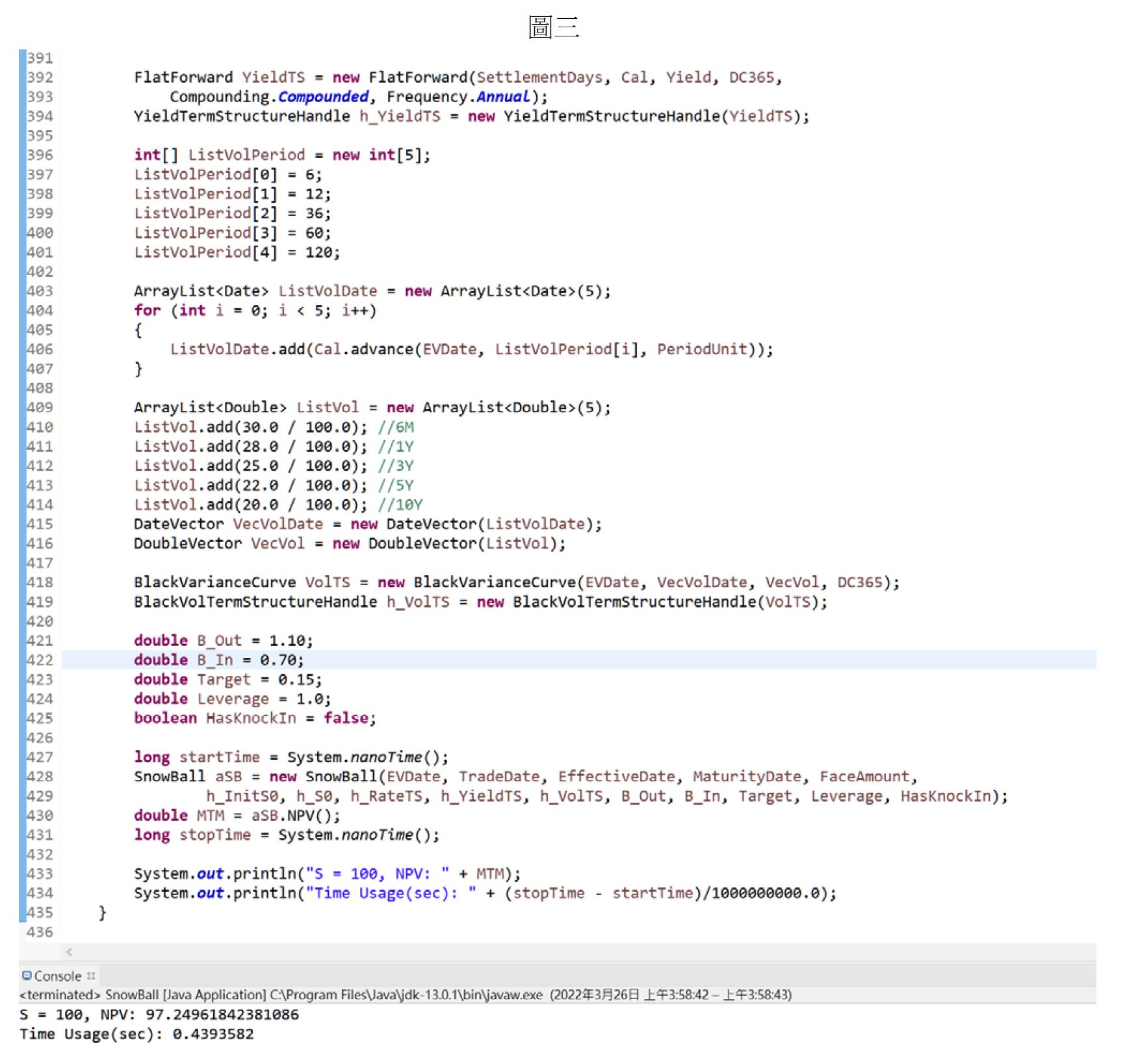The image size is (1125, 1064).
Task: Click the variable ListVolPeriod on line 396
Action: click(246, 155)
